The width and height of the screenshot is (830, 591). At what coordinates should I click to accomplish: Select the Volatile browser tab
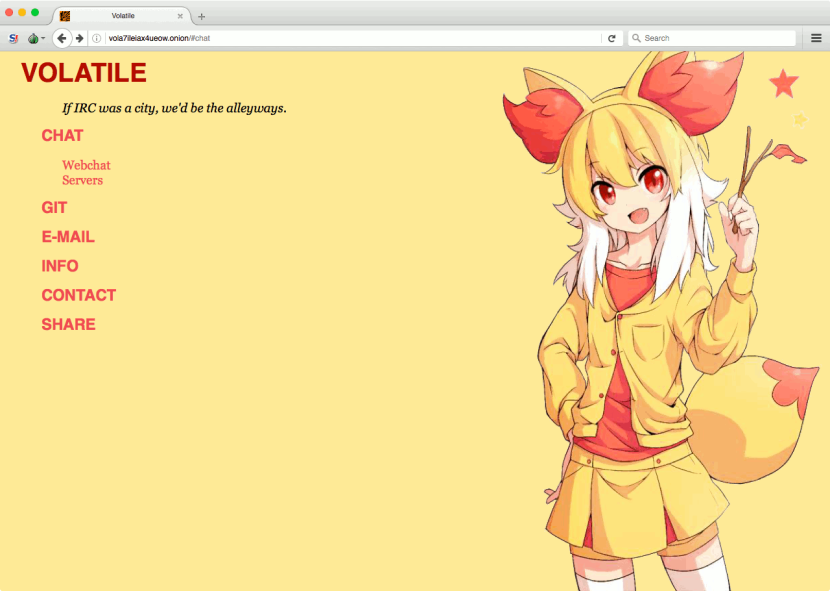(120, 16)
